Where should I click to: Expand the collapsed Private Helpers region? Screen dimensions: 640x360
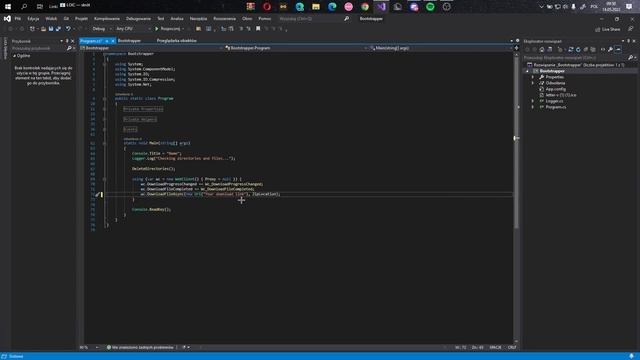pos(140,120)
